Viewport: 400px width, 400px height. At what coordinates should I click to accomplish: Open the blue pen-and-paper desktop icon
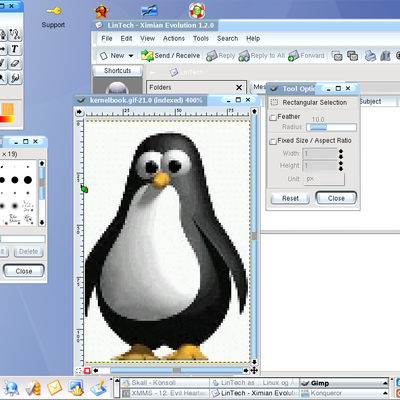(x=149, y=10)
